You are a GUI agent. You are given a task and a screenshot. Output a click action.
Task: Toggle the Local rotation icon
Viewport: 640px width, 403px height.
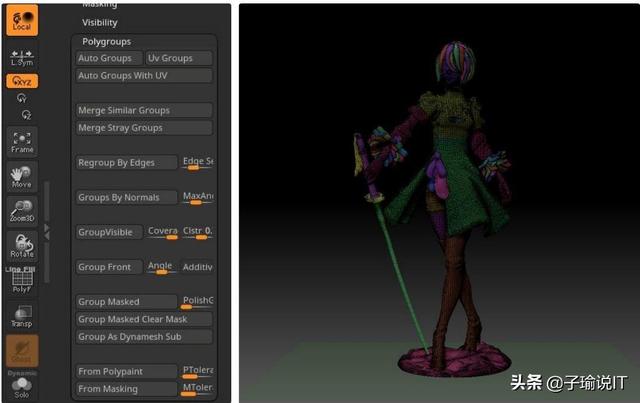22,20
